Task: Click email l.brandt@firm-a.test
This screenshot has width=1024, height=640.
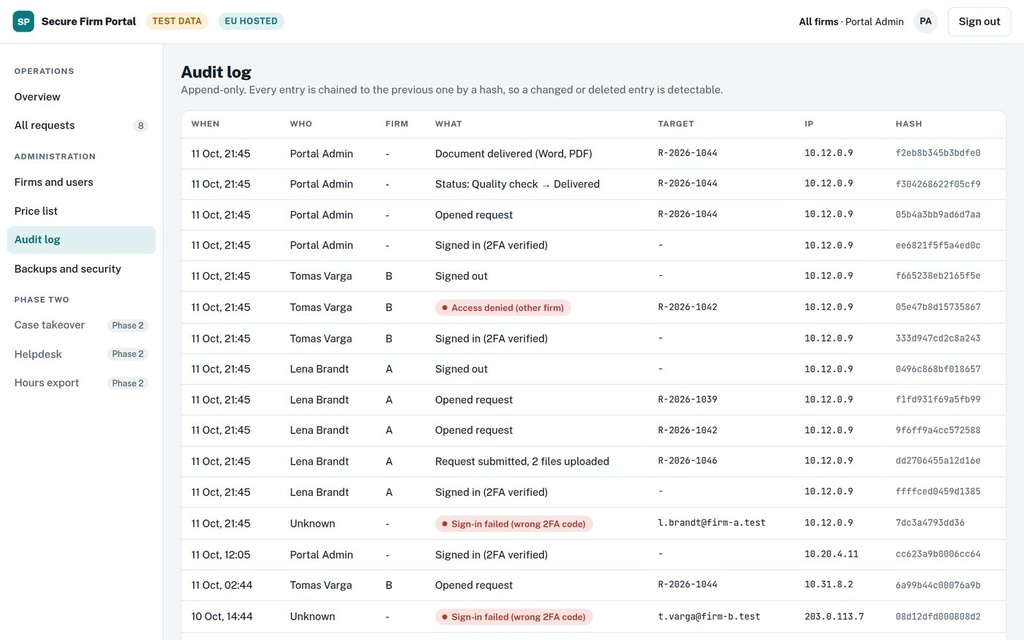Action: (711, 522)
